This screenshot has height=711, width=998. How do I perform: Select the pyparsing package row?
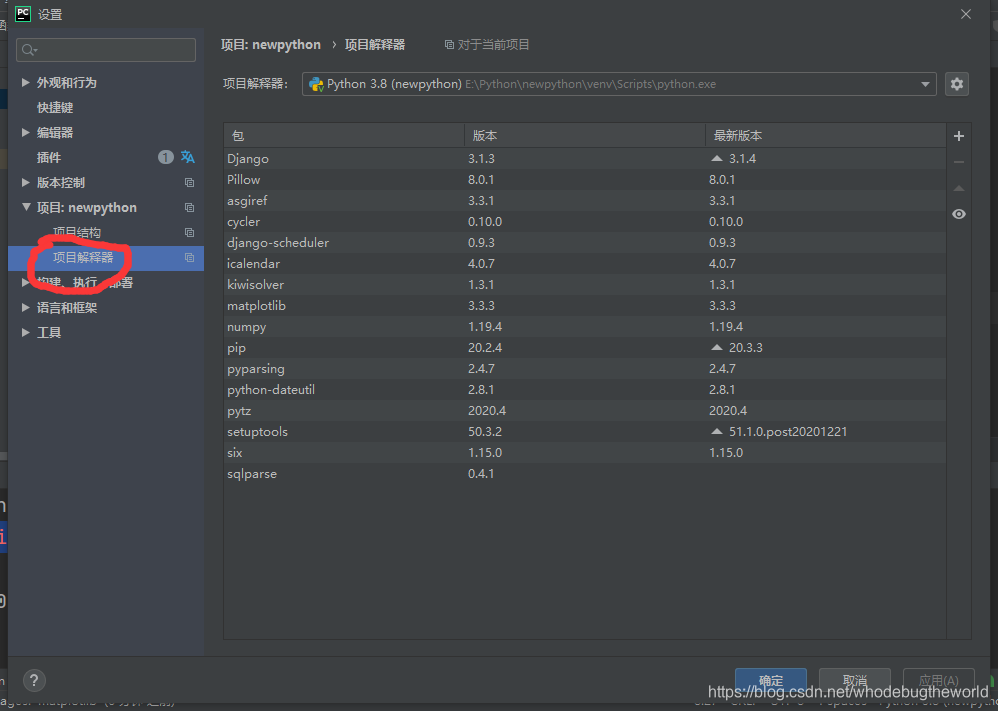pos(584,369)
